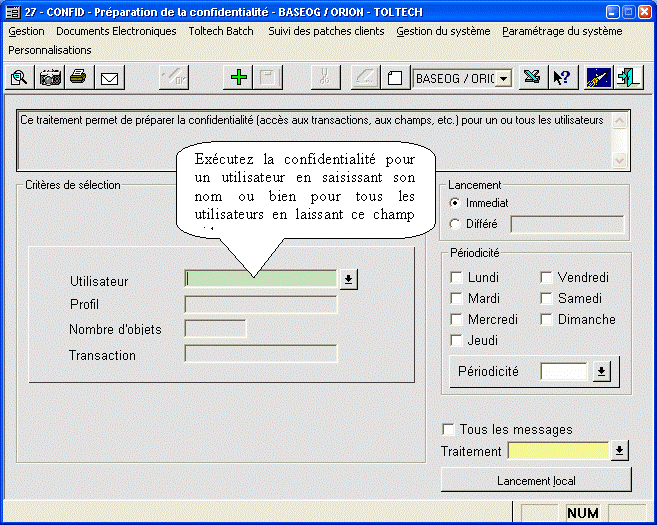Click the printer icon in toolbar
657x525 pixels.
tap(79, 78)
